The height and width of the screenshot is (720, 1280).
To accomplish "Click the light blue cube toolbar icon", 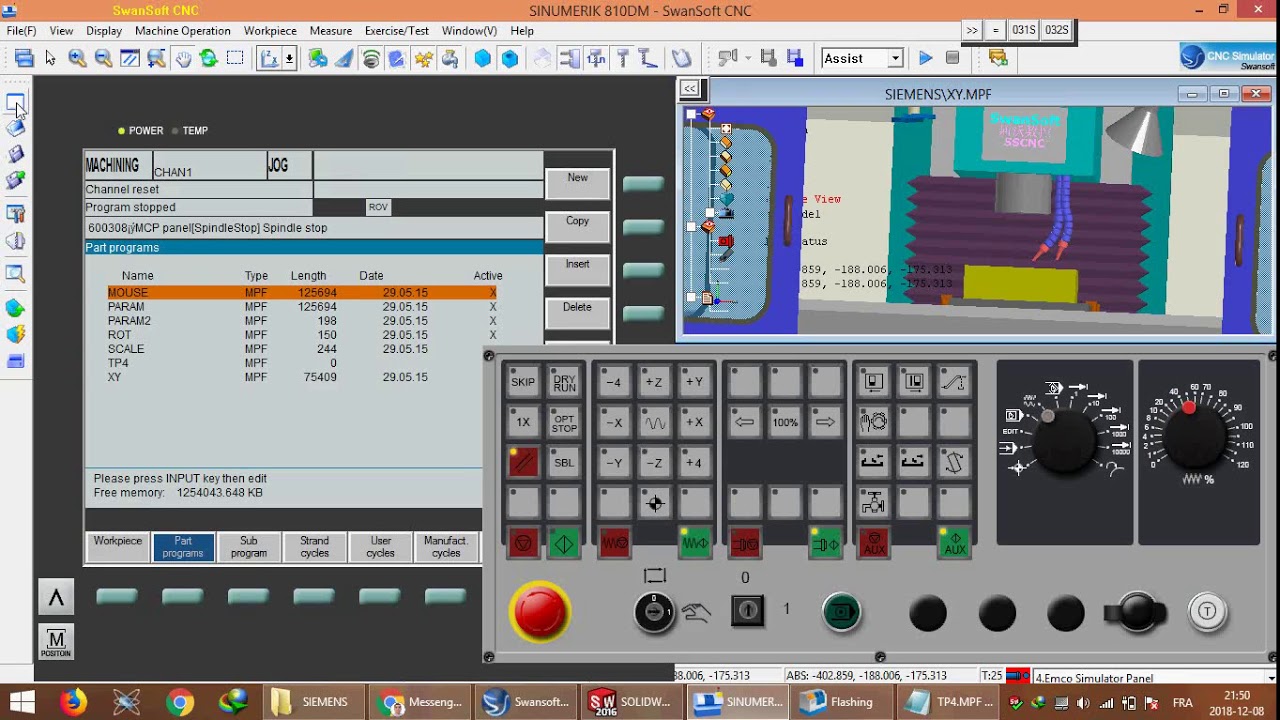I will tap(483, 58).
